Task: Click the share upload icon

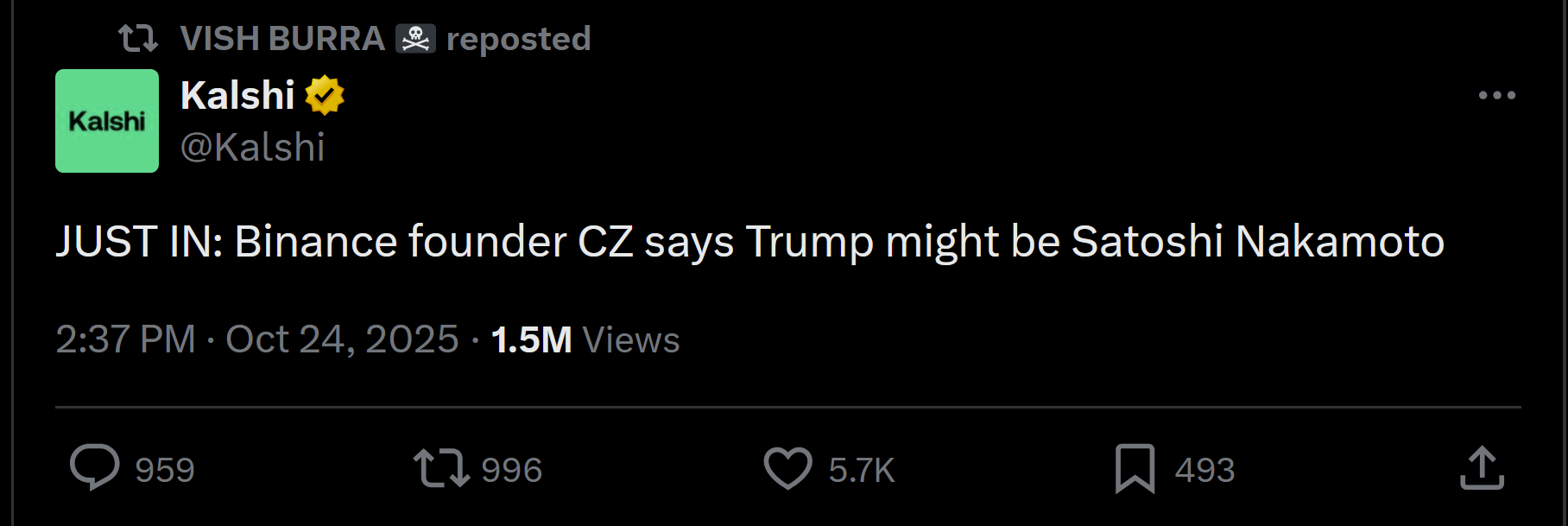Action: (1482, 468)
